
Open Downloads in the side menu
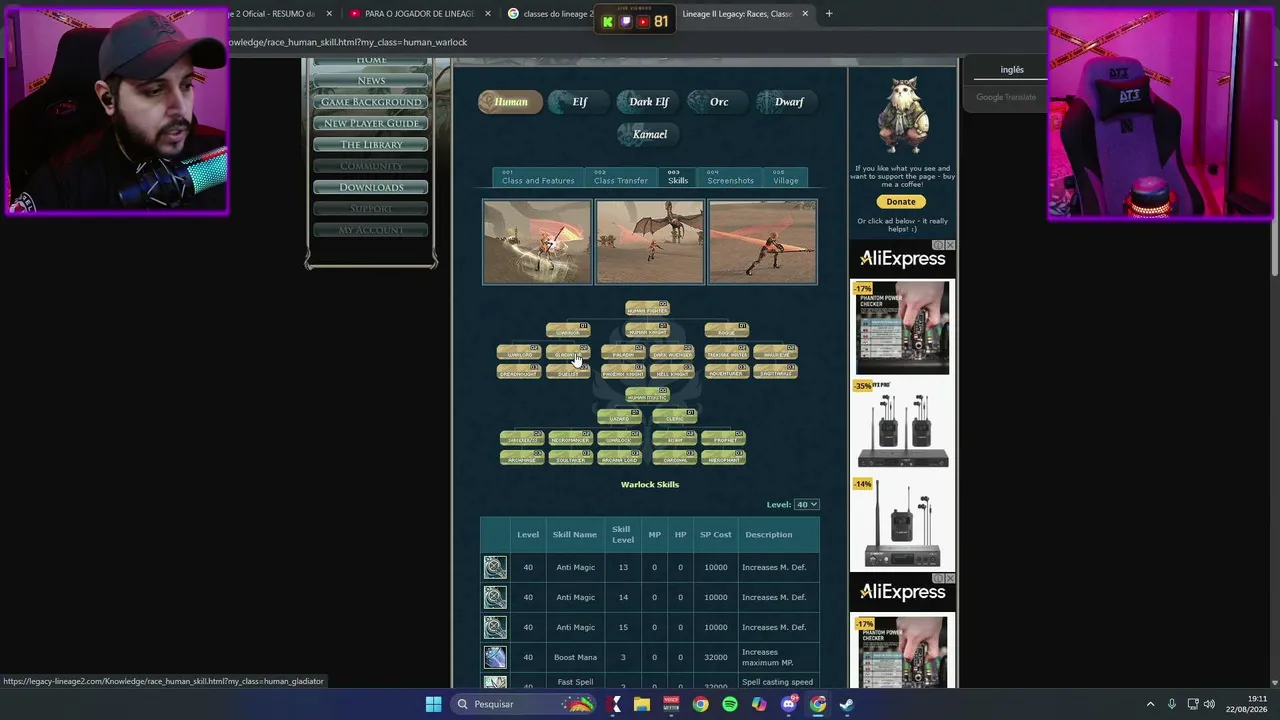(x=371, y=187)
